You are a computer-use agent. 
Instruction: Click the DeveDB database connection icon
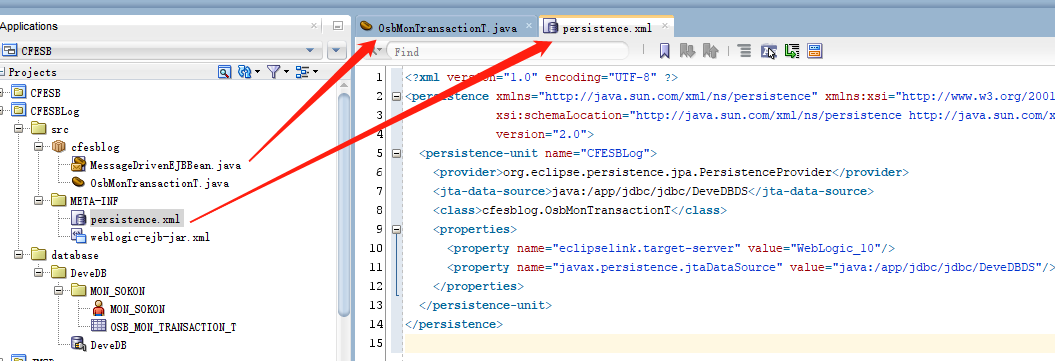79,345
